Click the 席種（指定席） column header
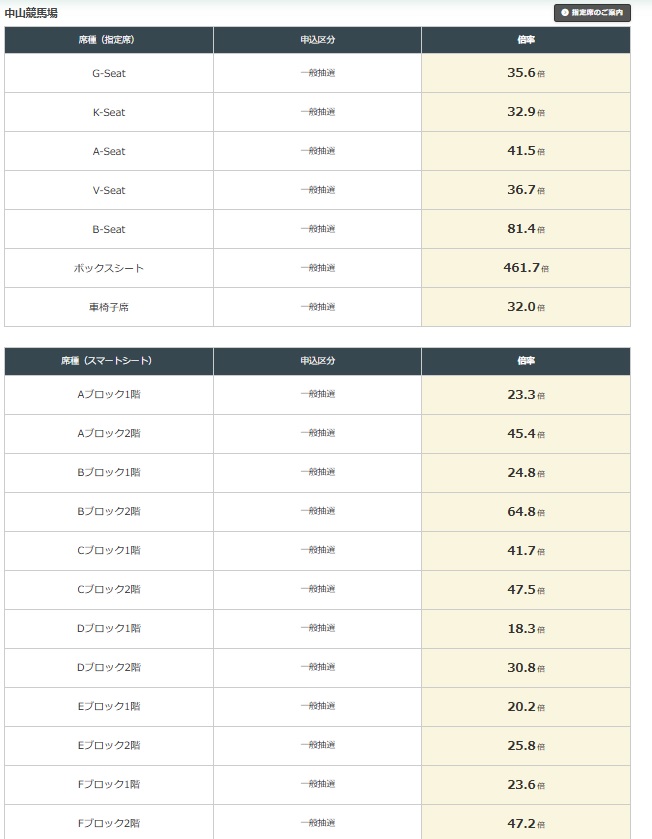This screenshot has width=652, height=839. [x=108, y=40]
